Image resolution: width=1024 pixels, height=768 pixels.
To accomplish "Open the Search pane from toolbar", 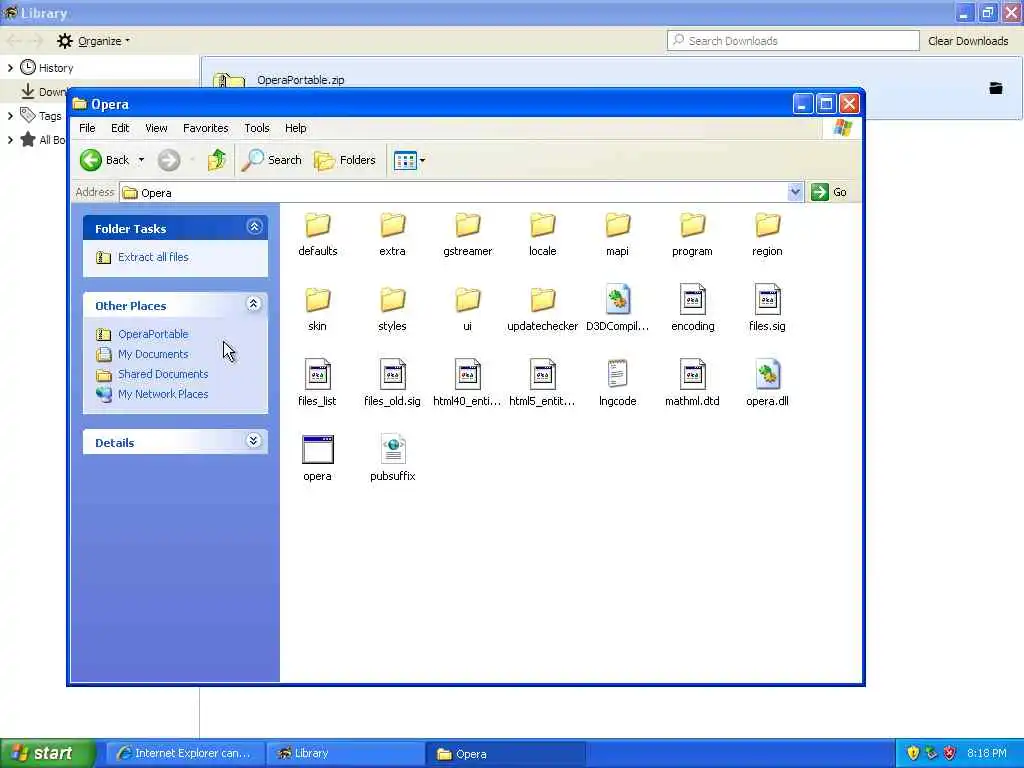I will coord(272,160).
